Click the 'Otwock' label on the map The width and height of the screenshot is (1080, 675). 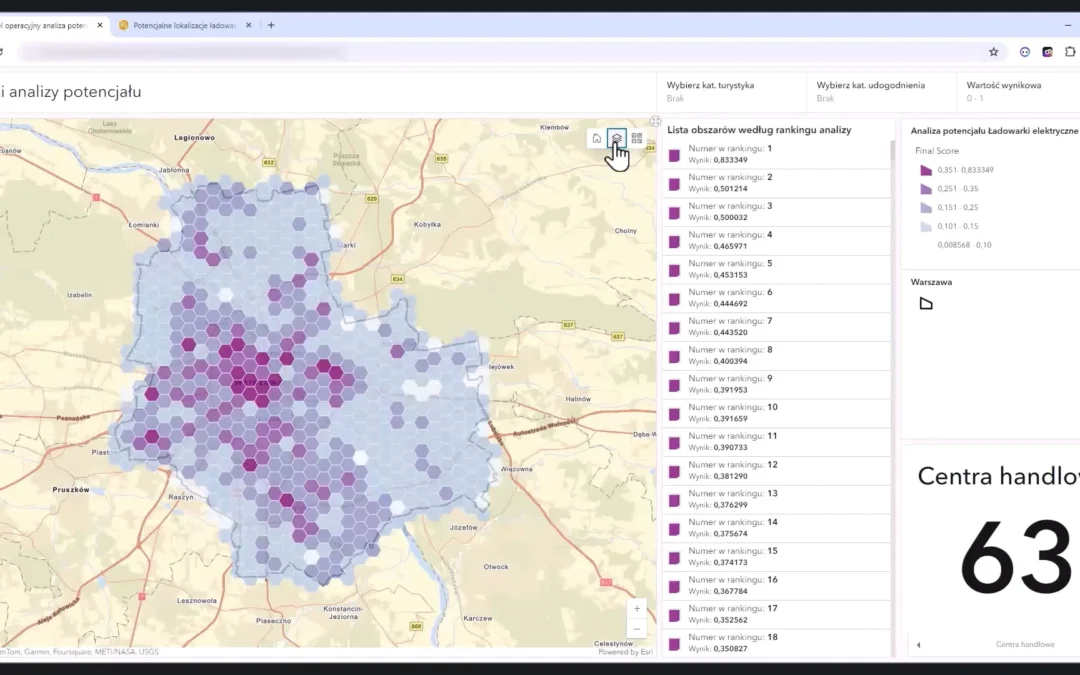[496, 567]
